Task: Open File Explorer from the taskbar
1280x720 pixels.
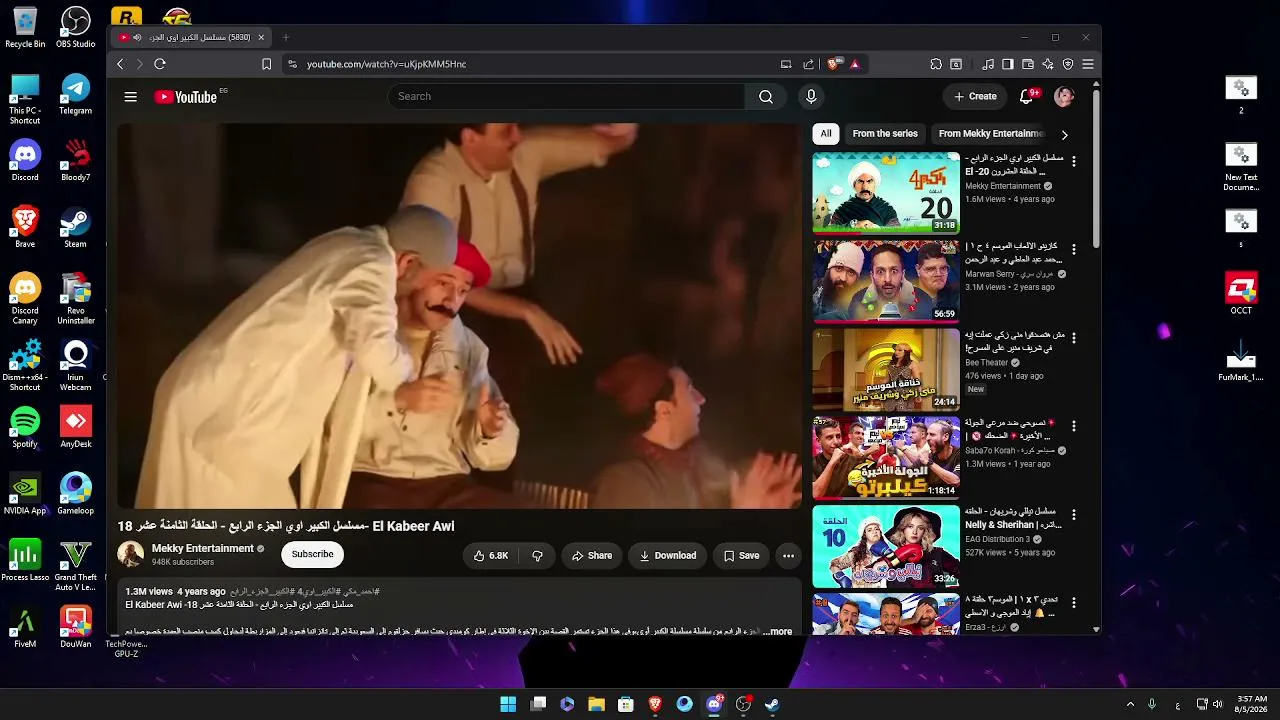Action: (596, 704)
